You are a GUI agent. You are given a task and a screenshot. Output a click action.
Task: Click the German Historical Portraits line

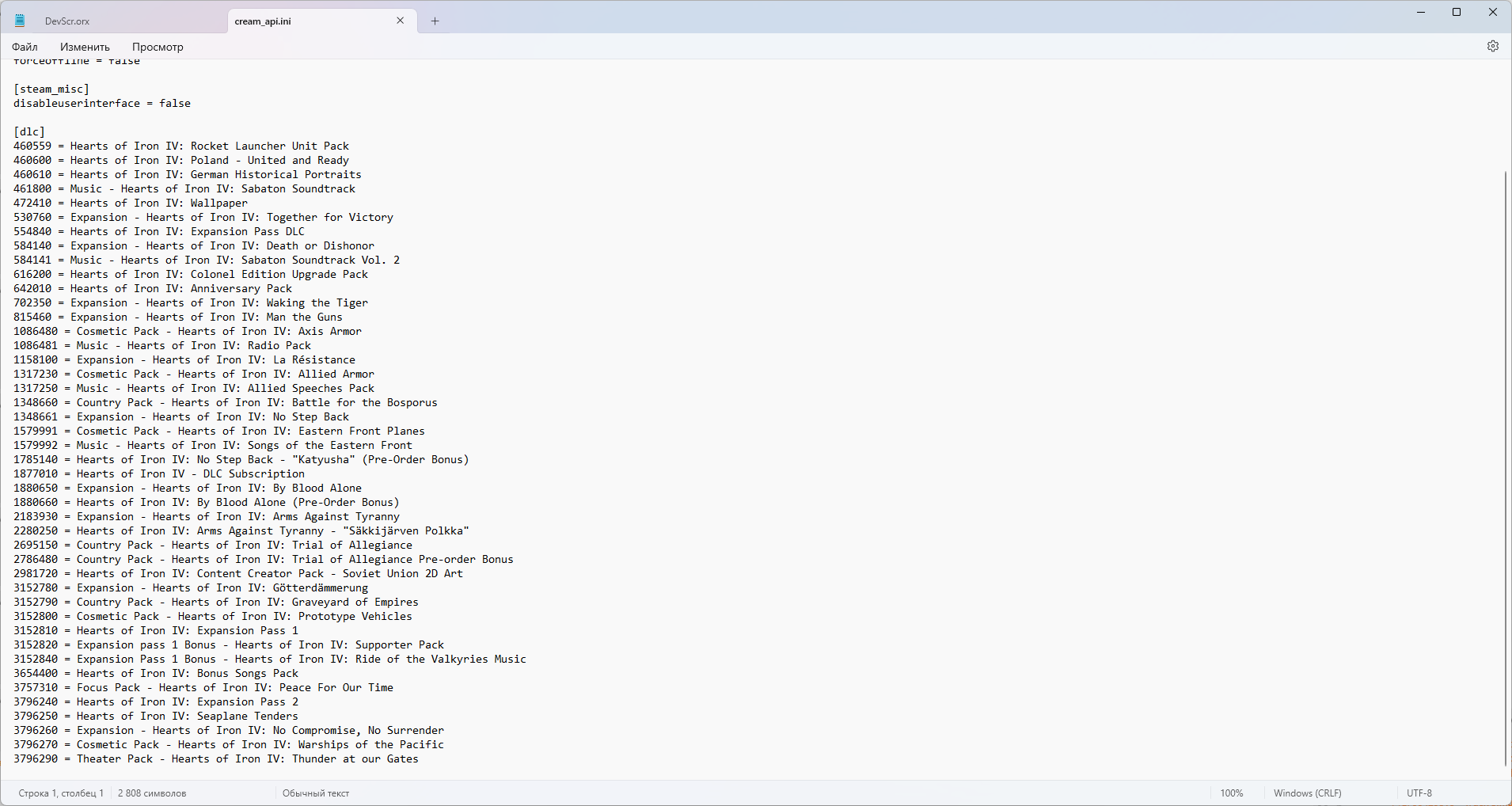click(x=188, y=175)
